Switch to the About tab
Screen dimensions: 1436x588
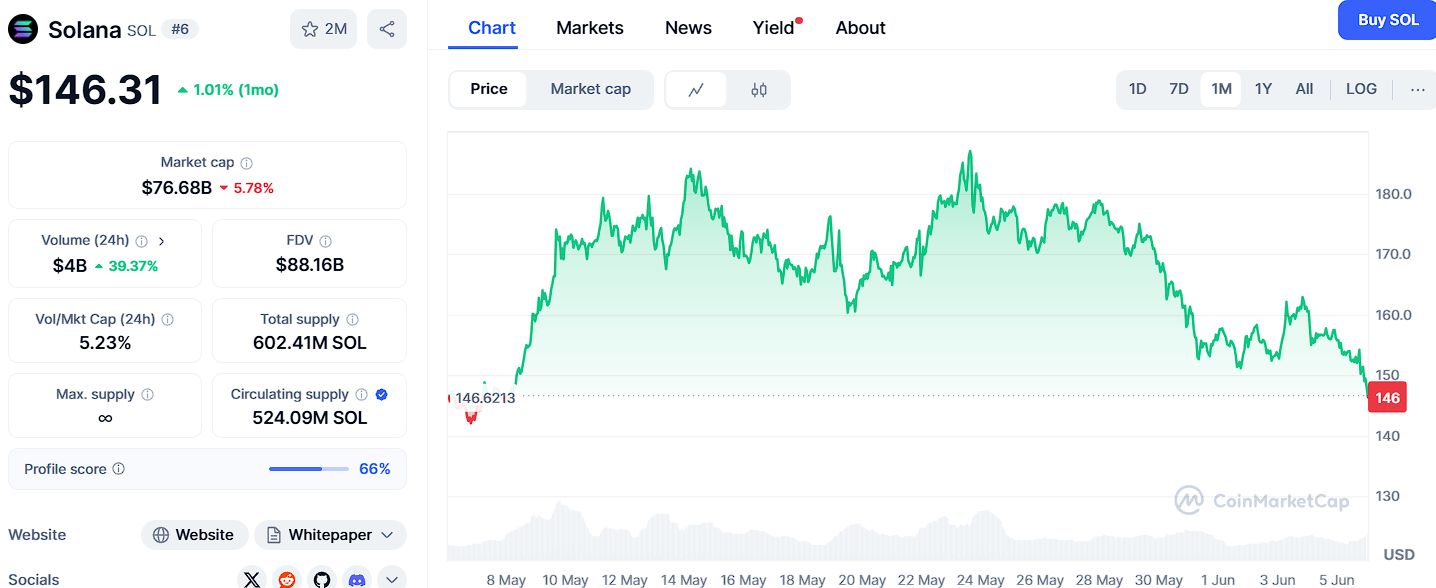(861, 28)
